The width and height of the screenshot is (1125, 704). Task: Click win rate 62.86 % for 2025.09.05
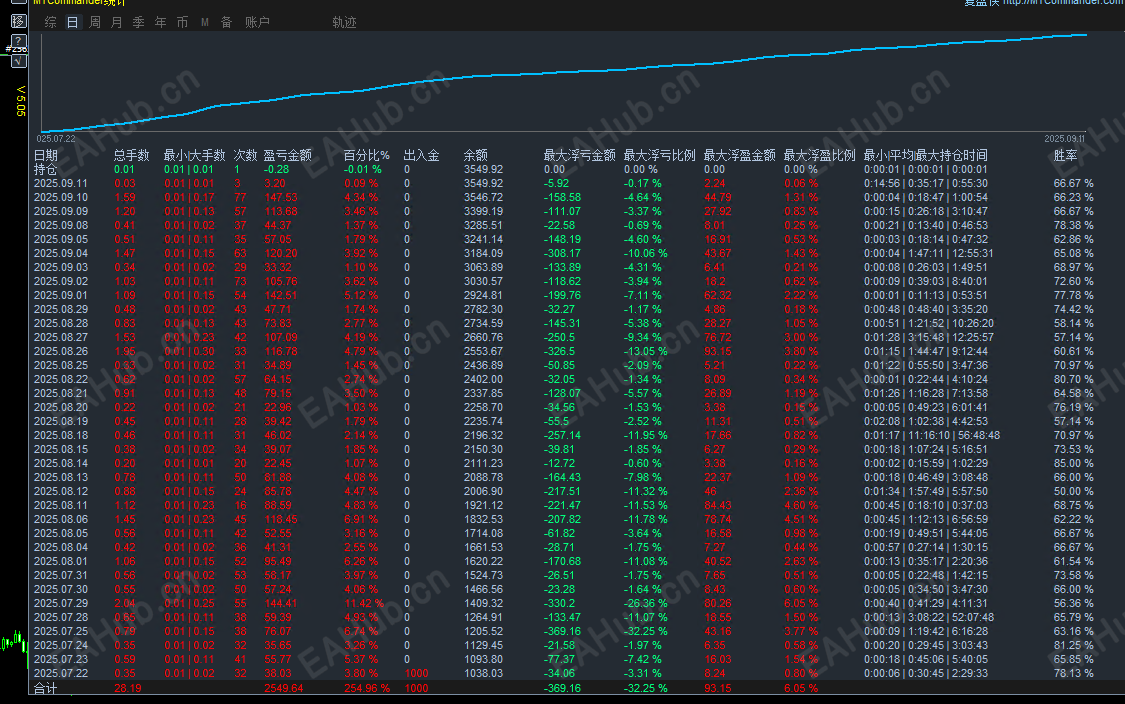(1073, 240)
